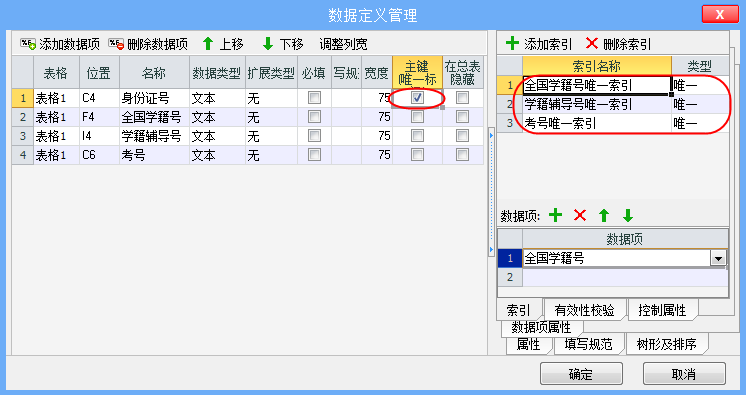Toggle hide-in-summary checkbox for 全国学籍号
Viewport: 746px width, 395px height.
(462, 117)
